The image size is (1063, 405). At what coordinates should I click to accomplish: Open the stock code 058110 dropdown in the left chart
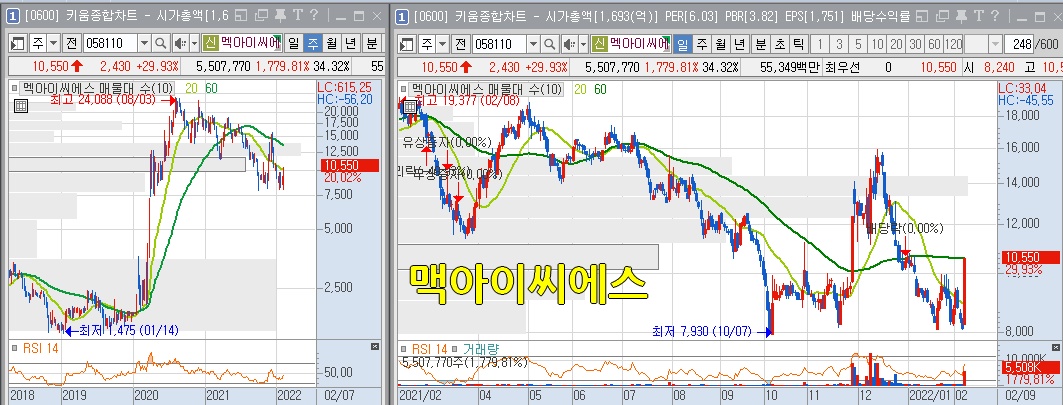pyautogui.click(x=144, y=44)
